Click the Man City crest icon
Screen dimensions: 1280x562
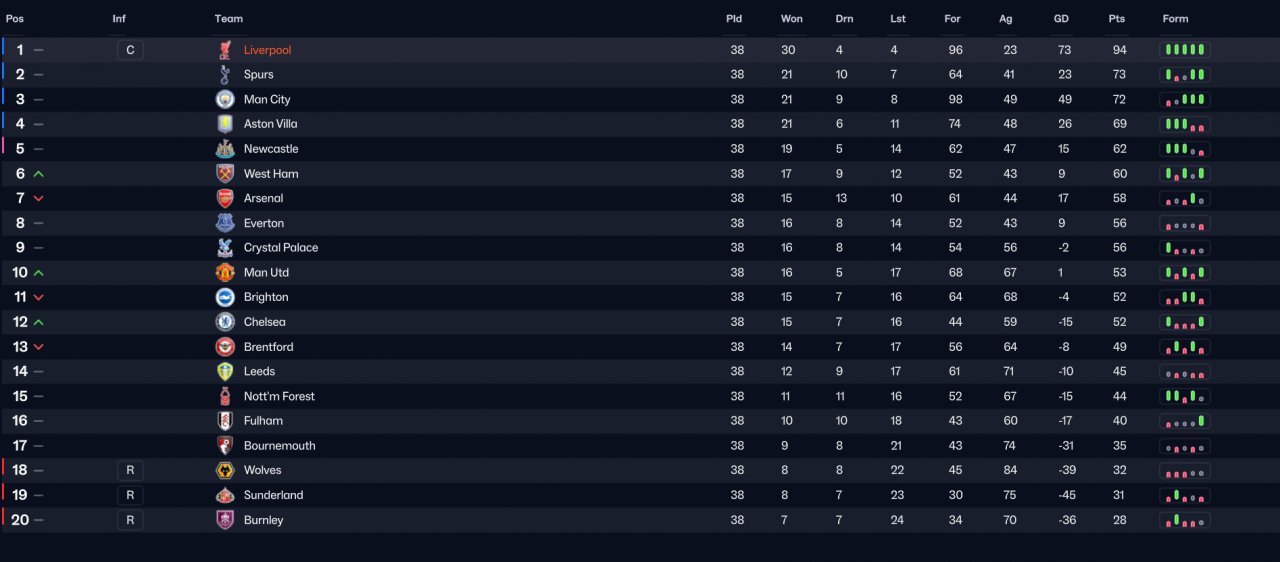click(x=225, y=99)
